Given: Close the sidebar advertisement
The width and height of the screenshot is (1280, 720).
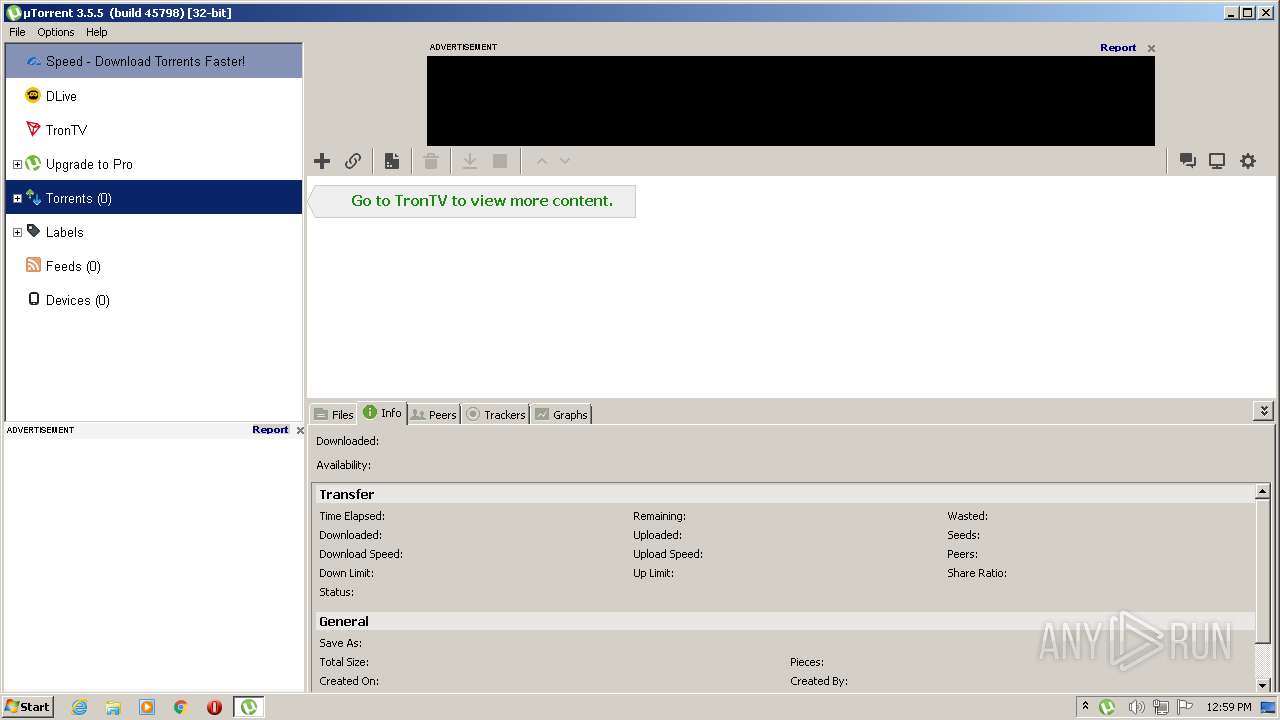Looking at the screenshot, I should (300, 430).
